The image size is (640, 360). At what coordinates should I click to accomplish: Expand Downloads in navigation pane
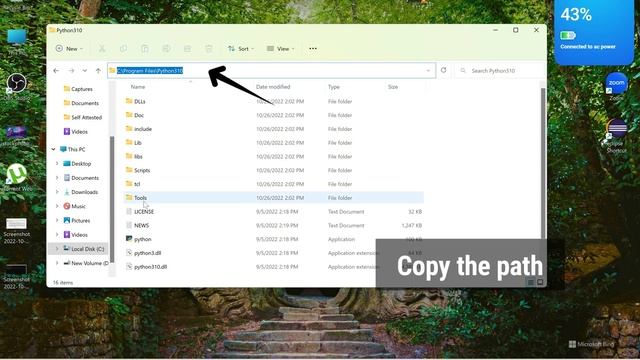pos(57,192)
